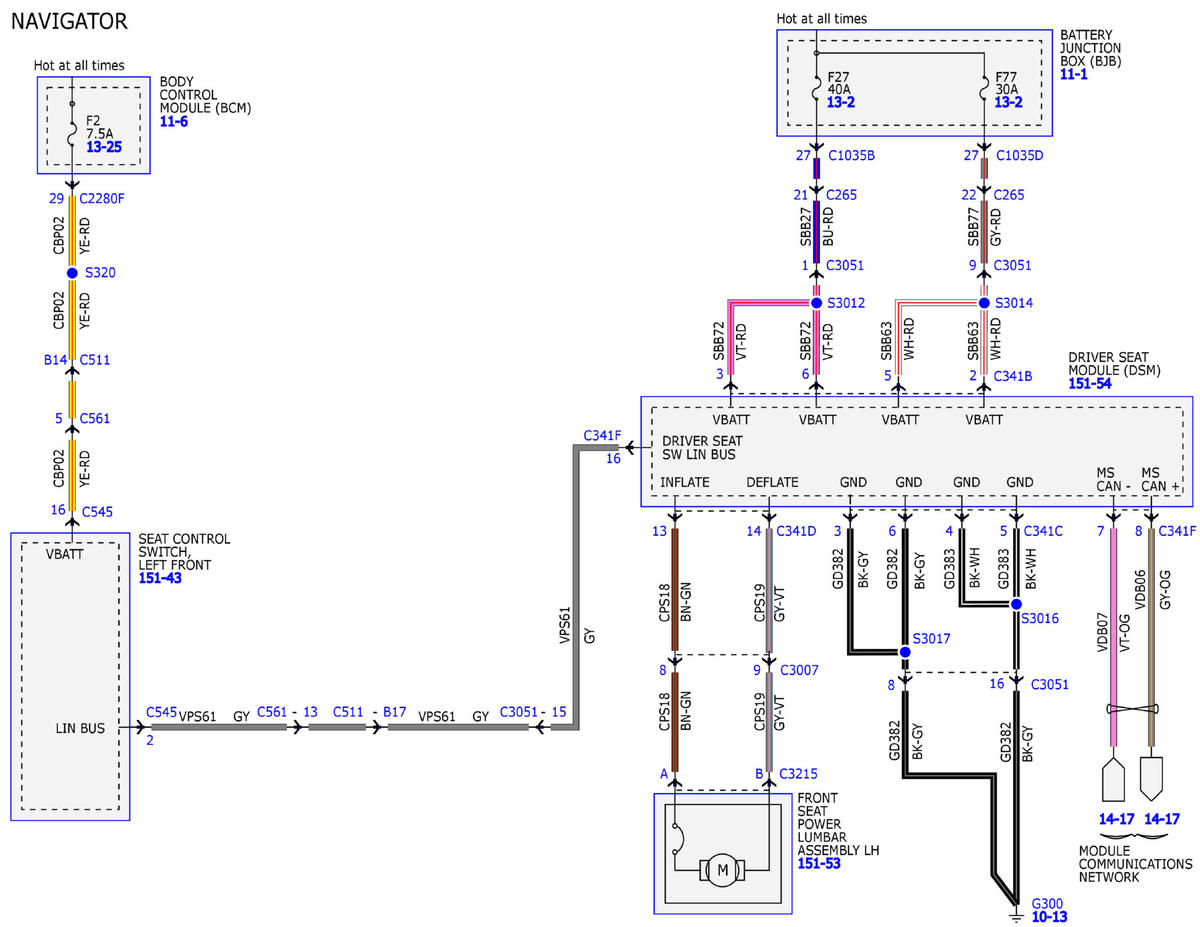
Task: Select the S3012 splice dot
Action: [x=816, y=302]
